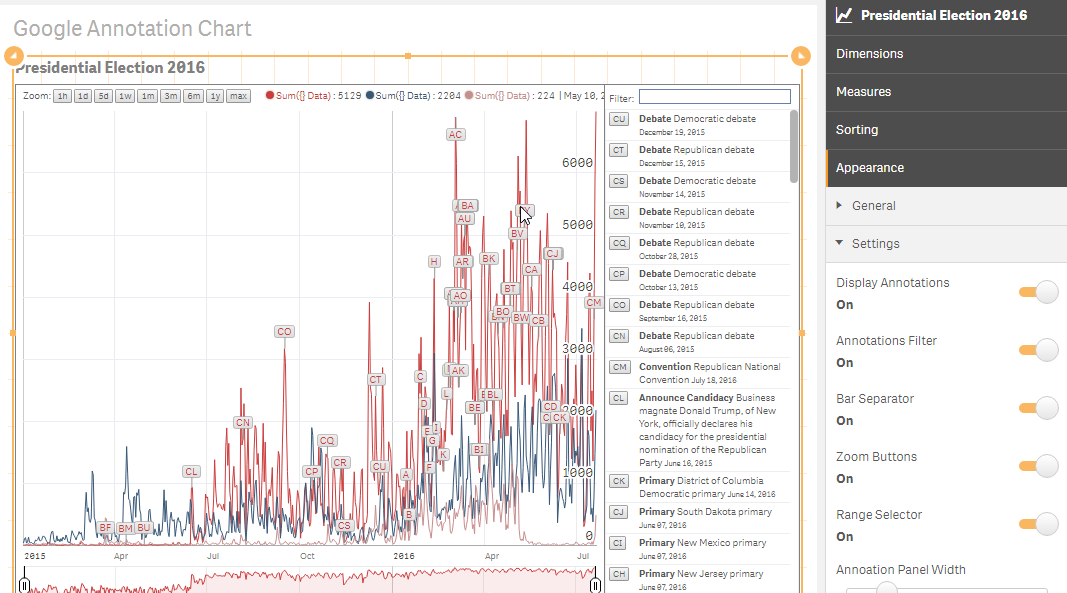Zoom chart to 5d
The image size is (1067, 593).
click(x=103, y=96)
